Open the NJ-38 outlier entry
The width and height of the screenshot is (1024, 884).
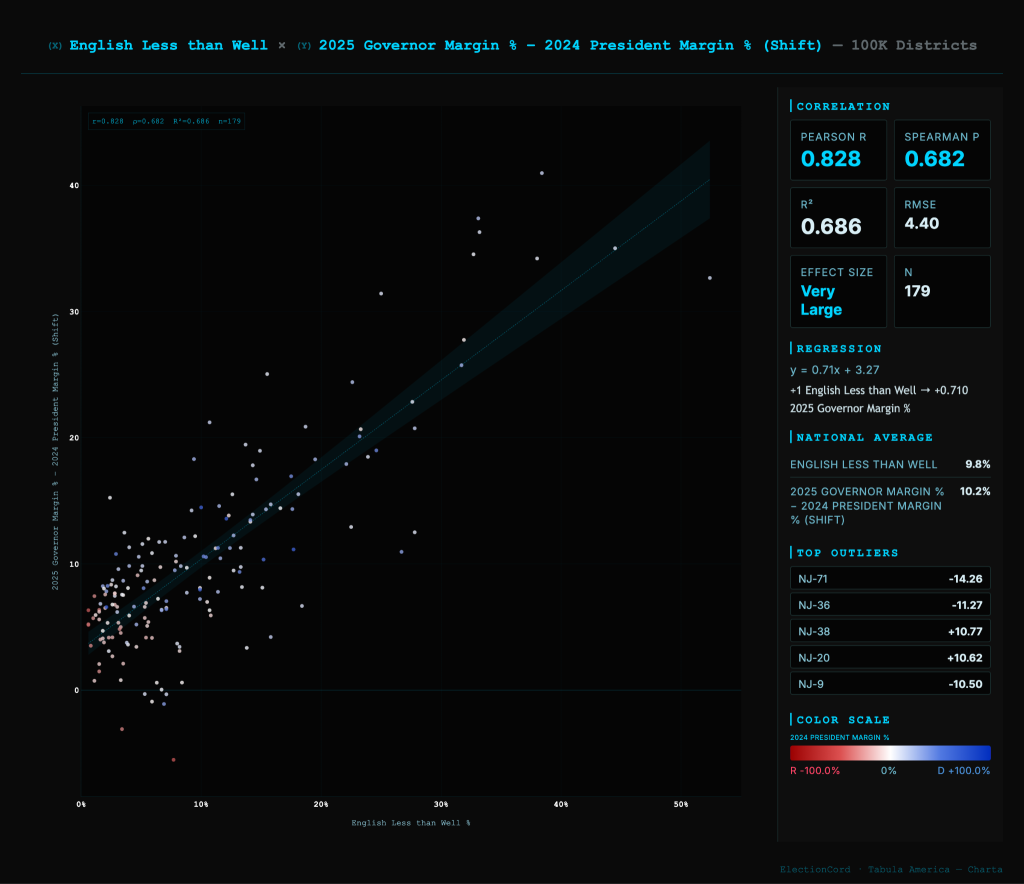889,631
